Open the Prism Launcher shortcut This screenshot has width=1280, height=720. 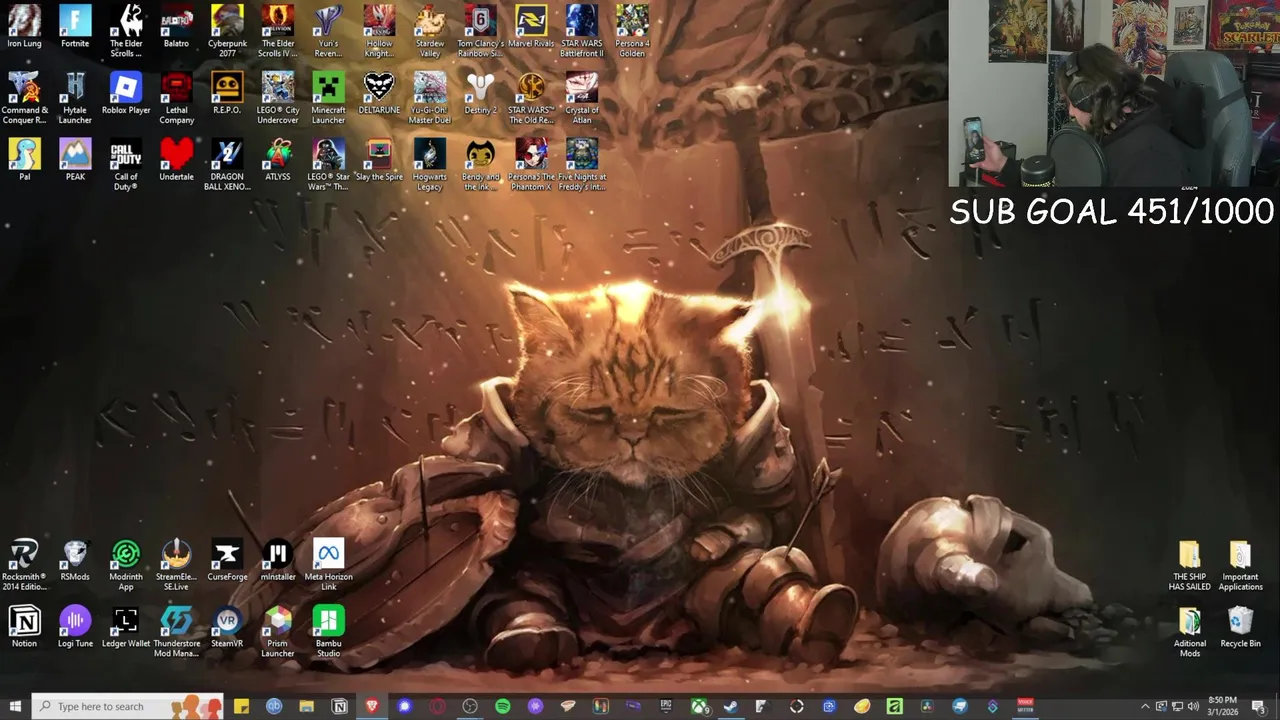278,632
